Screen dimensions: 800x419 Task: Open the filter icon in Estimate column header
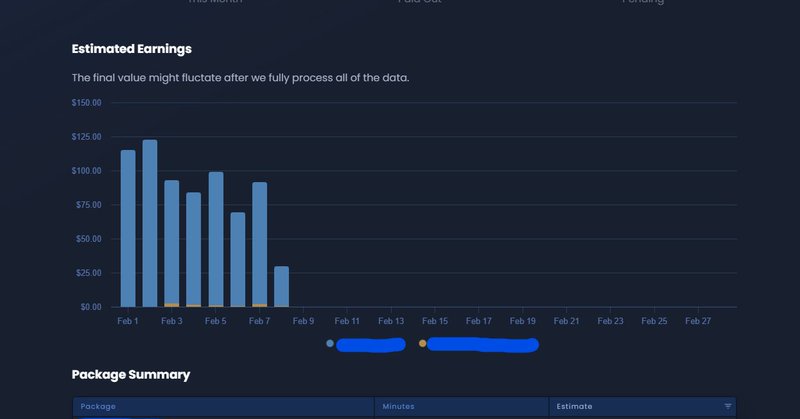pos(728,406)
